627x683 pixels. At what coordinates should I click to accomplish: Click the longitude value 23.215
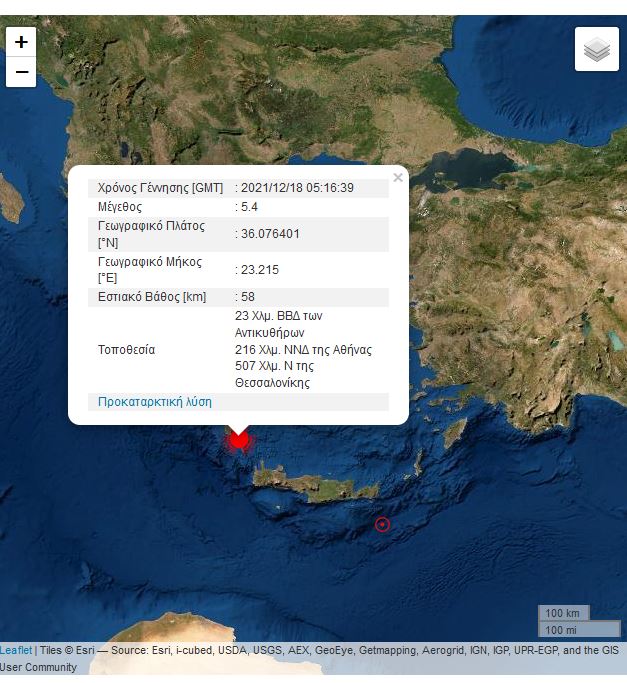tap(259, 270)
